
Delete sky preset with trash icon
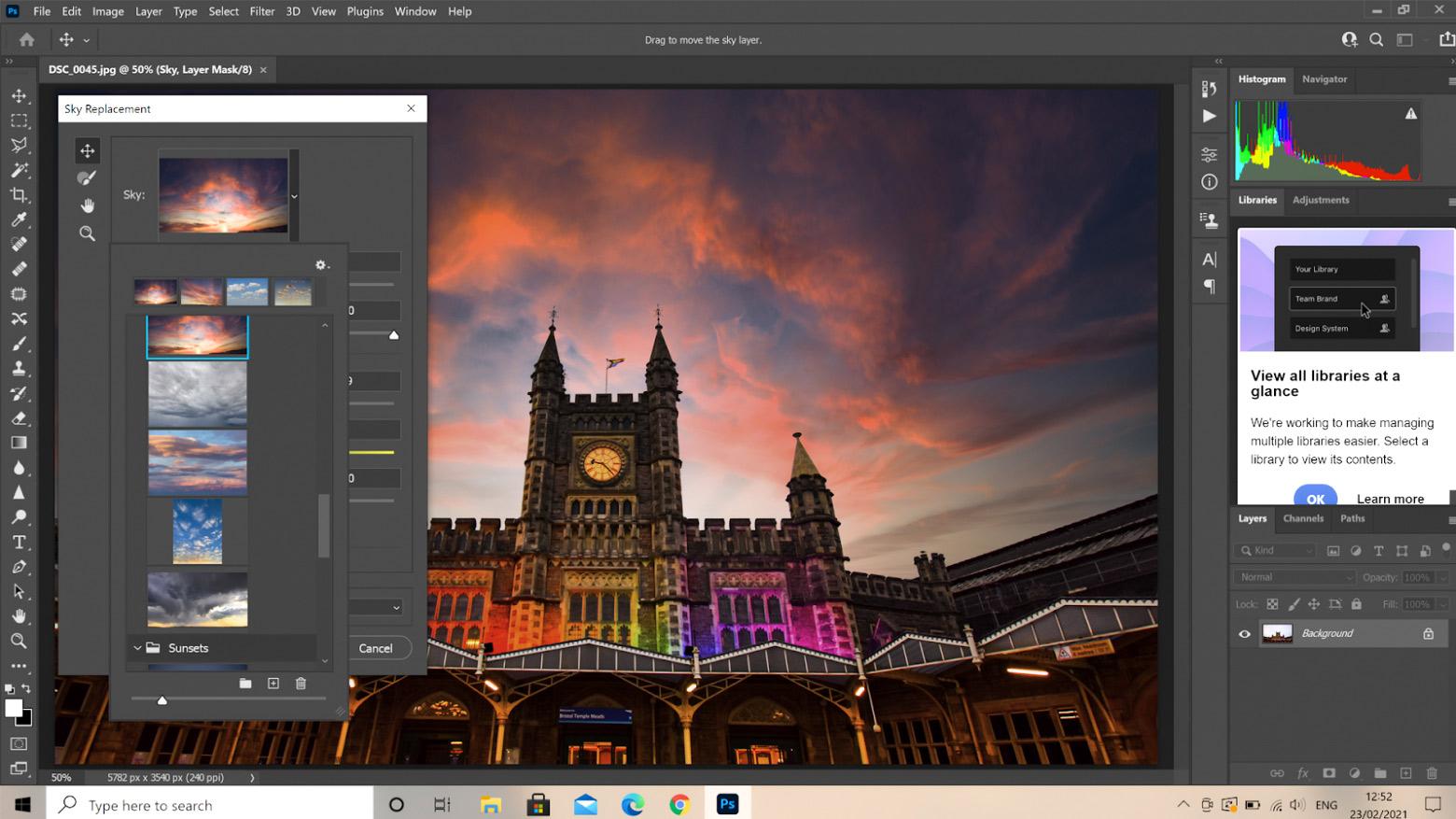click(301, 684)
